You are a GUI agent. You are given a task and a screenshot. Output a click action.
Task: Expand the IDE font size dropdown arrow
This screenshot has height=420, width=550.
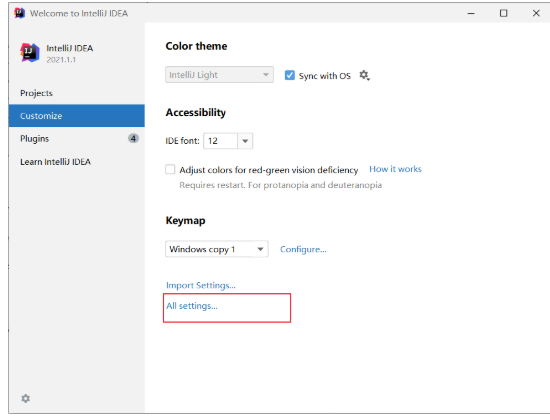click(245, 141)
